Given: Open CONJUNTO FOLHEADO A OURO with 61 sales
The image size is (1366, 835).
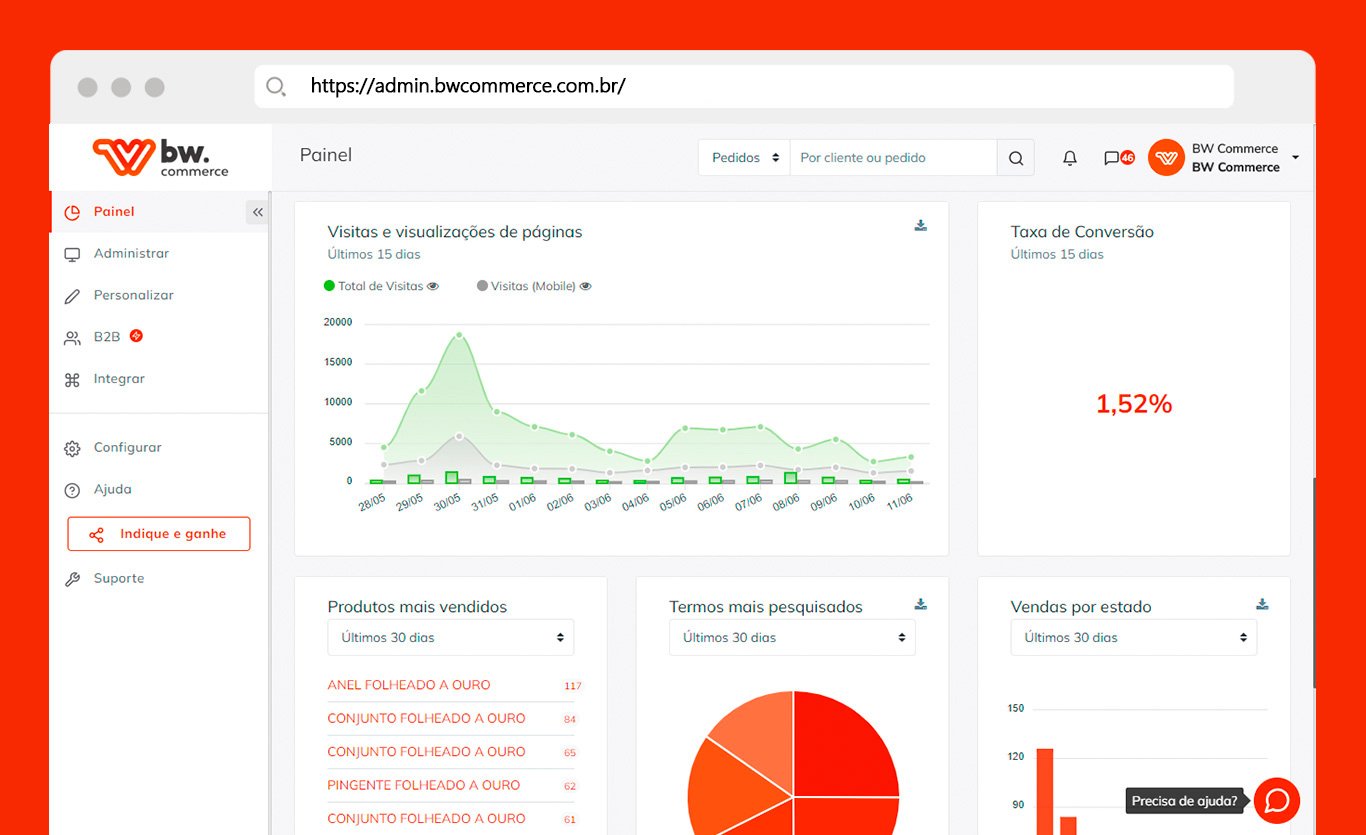Looking at the screenshot, I should click(426, 818).
